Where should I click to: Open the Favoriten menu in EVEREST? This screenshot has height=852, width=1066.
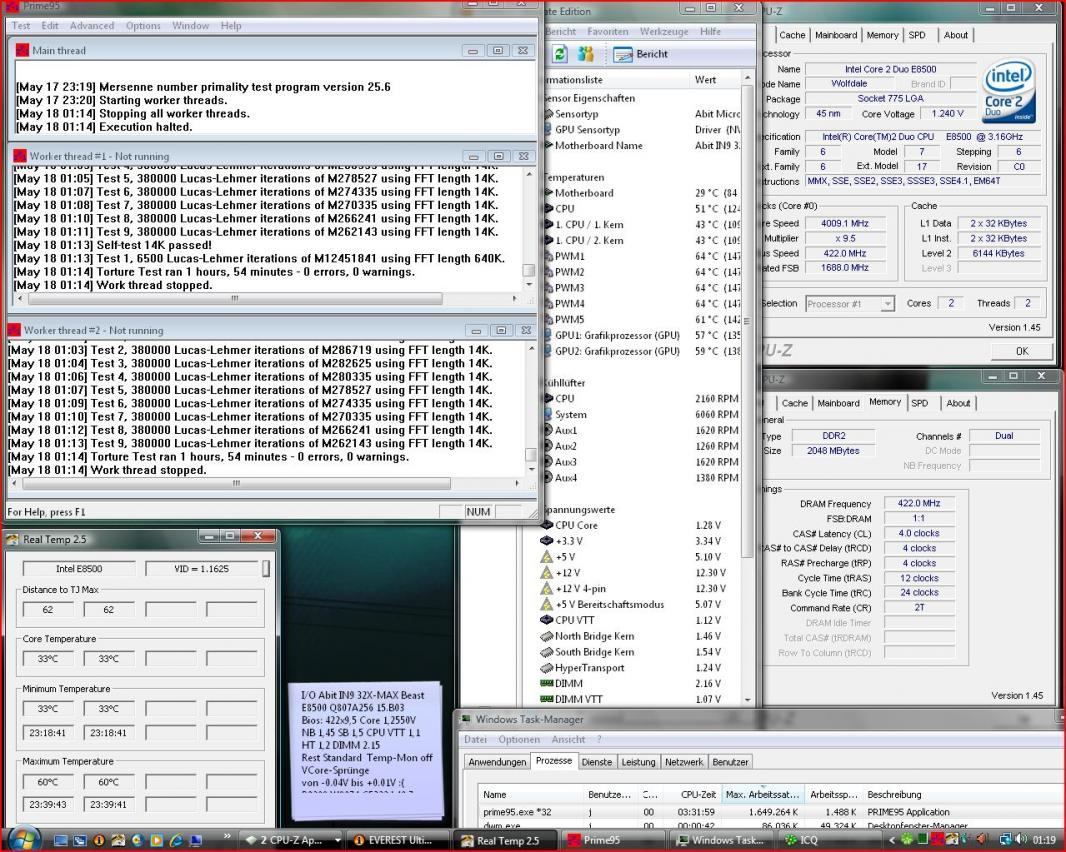pos(608,31)
